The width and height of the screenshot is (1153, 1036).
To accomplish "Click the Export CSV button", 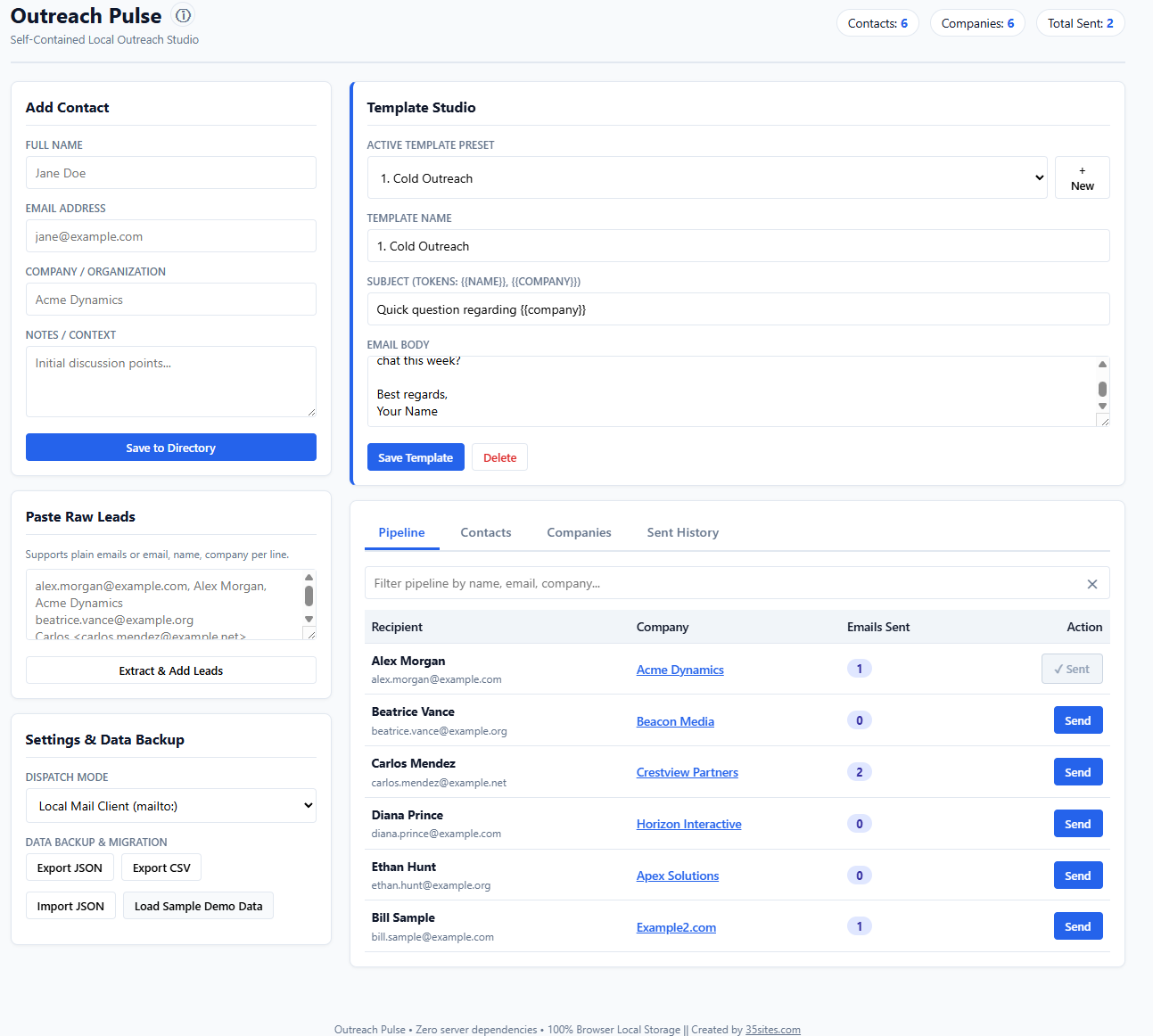I will (161, 867).
